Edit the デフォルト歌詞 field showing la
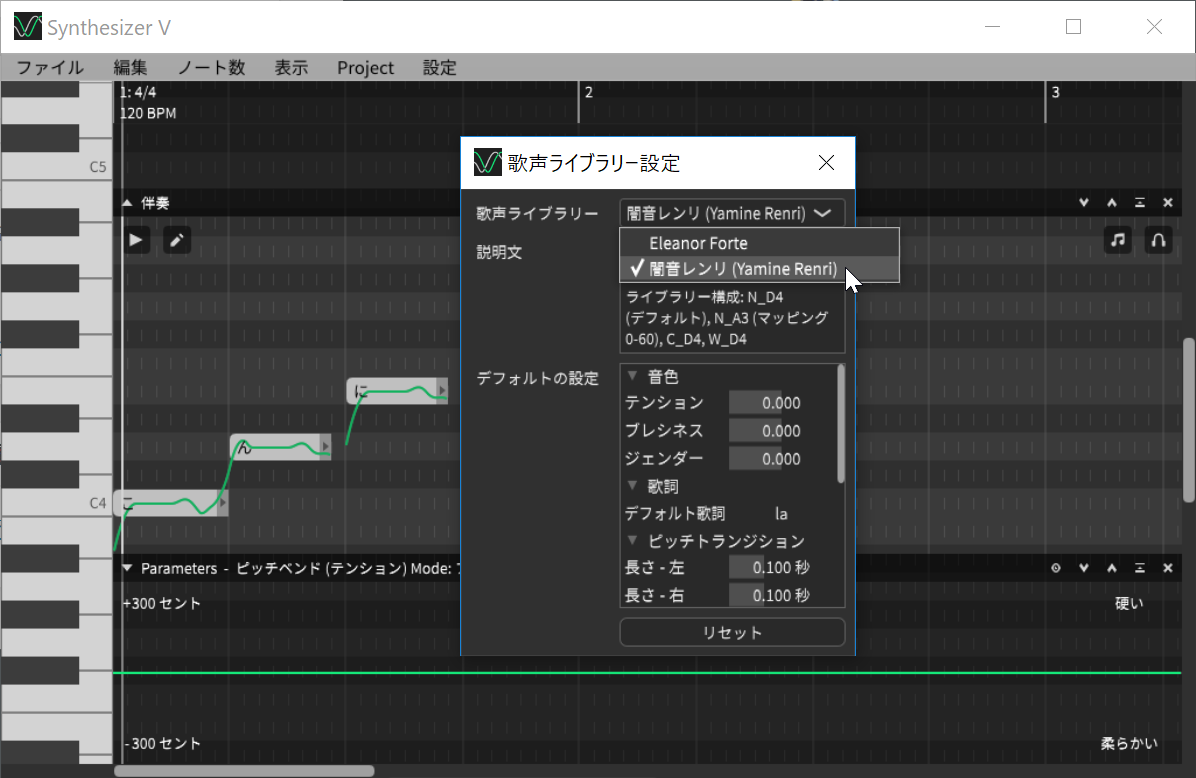Image resolution: width=1196 pixels, height=778 pixels. [x=781, y=514]
